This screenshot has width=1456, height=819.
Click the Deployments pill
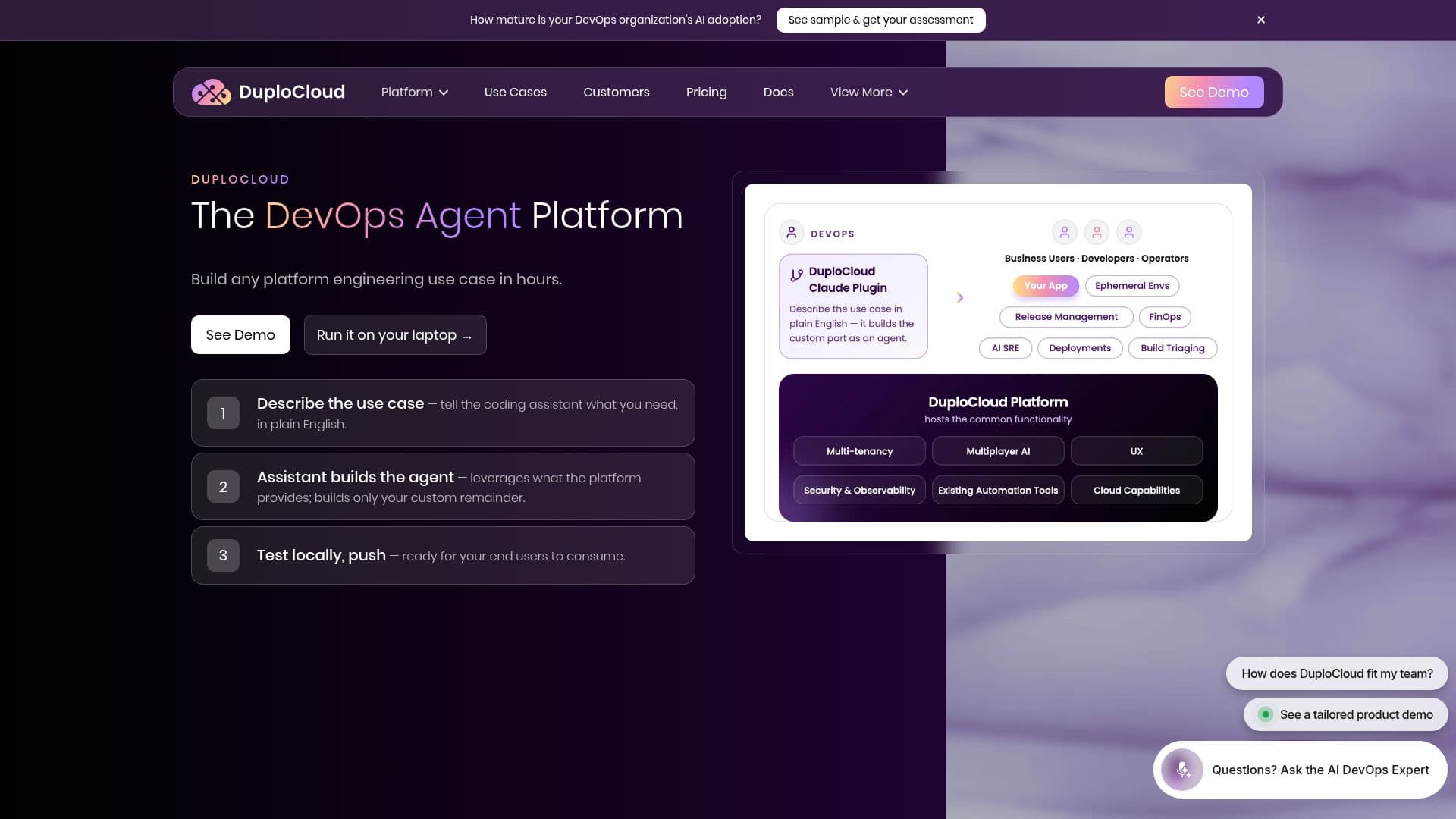point(1080,348)
